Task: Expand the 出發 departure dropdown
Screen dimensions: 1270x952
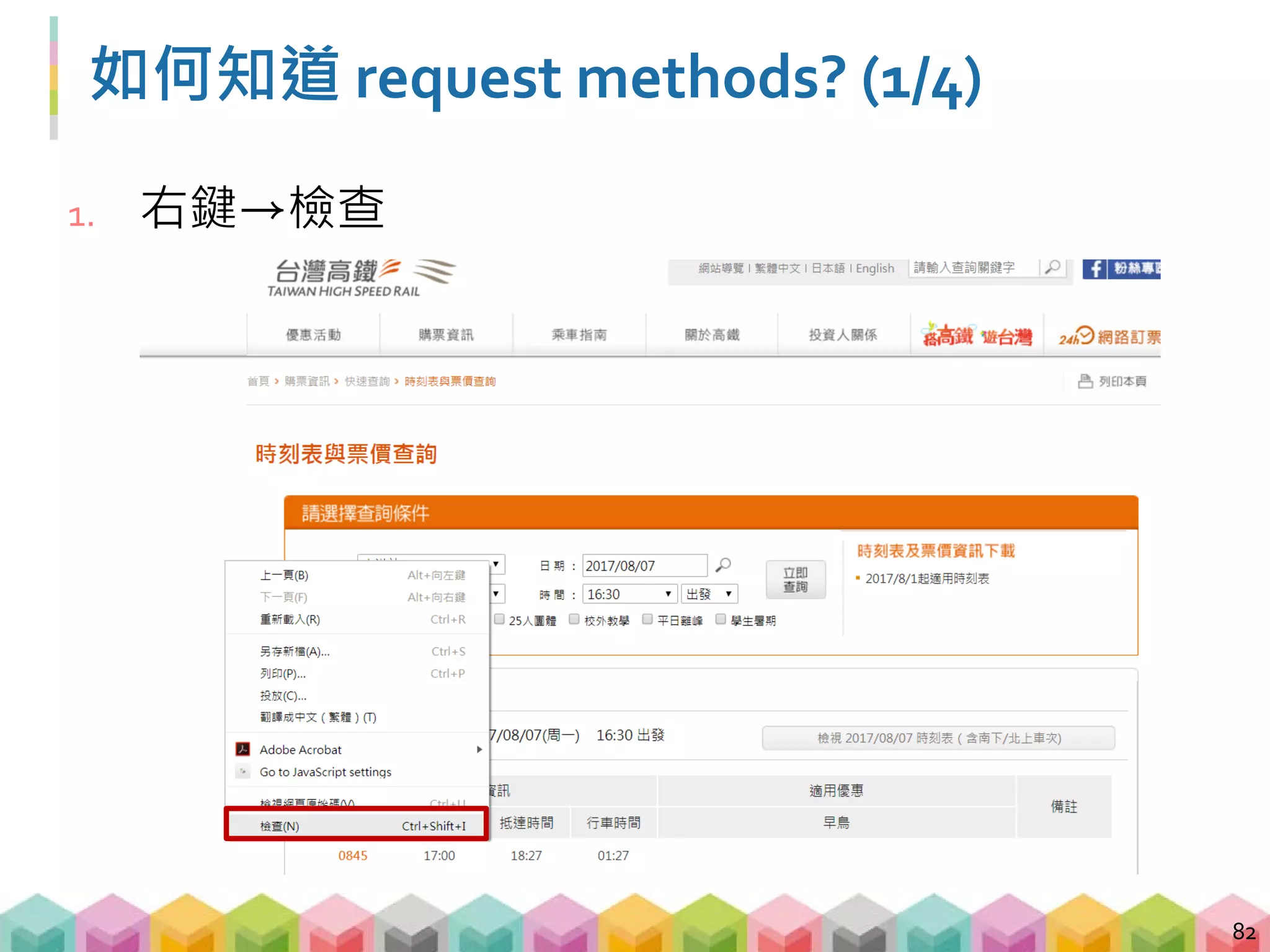Action: click(x=709, y=594)
